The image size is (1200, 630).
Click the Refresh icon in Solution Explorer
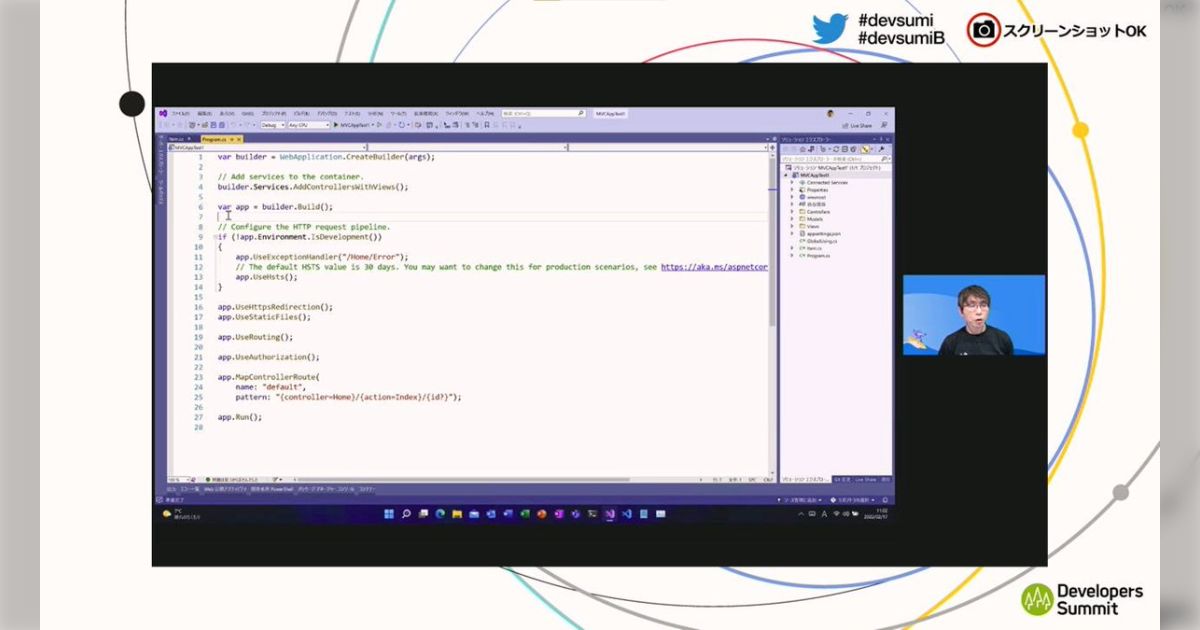tap(836, 148)
